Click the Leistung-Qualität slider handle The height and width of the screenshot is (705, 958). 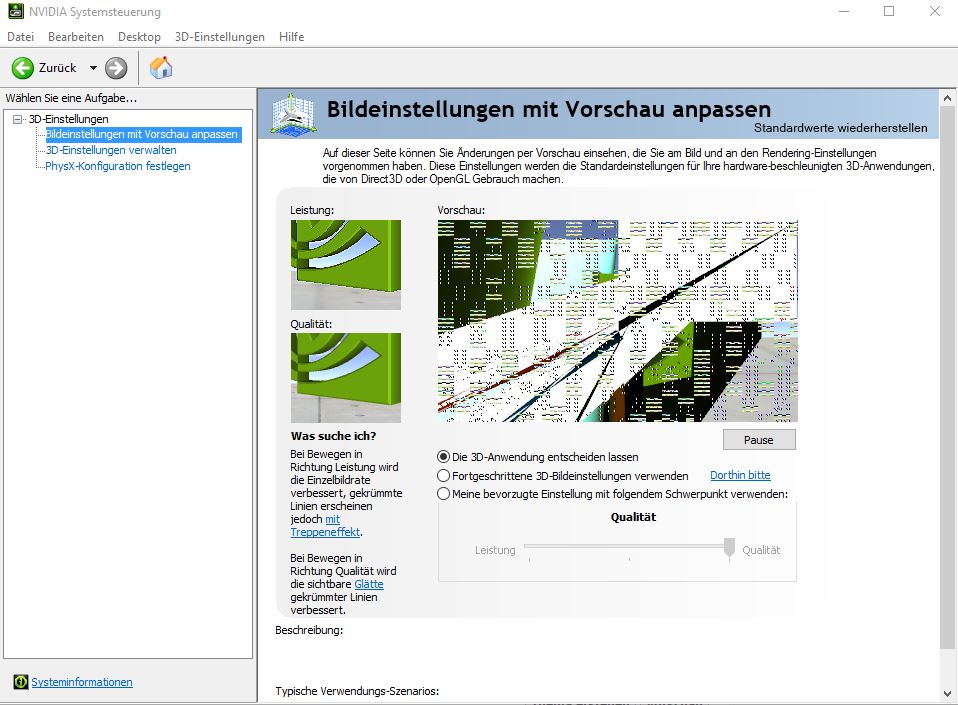[x=729, y=547]
